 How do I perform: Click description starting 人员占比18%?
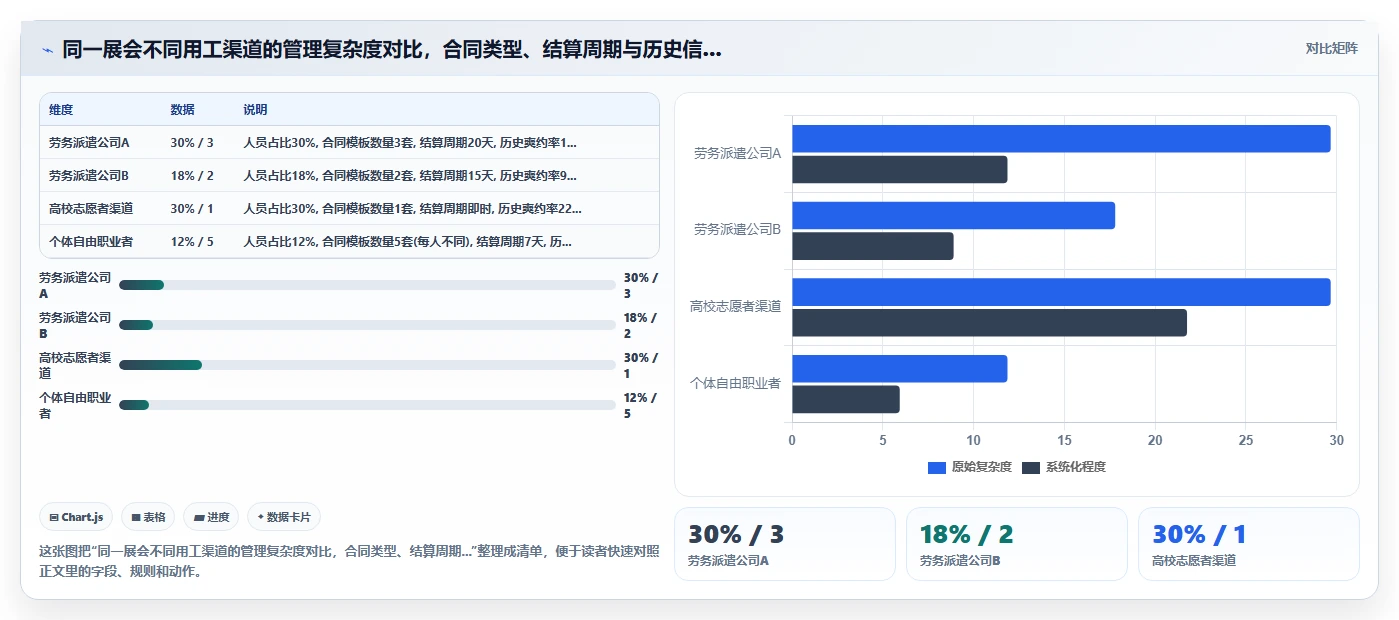(x=410, y=176)
